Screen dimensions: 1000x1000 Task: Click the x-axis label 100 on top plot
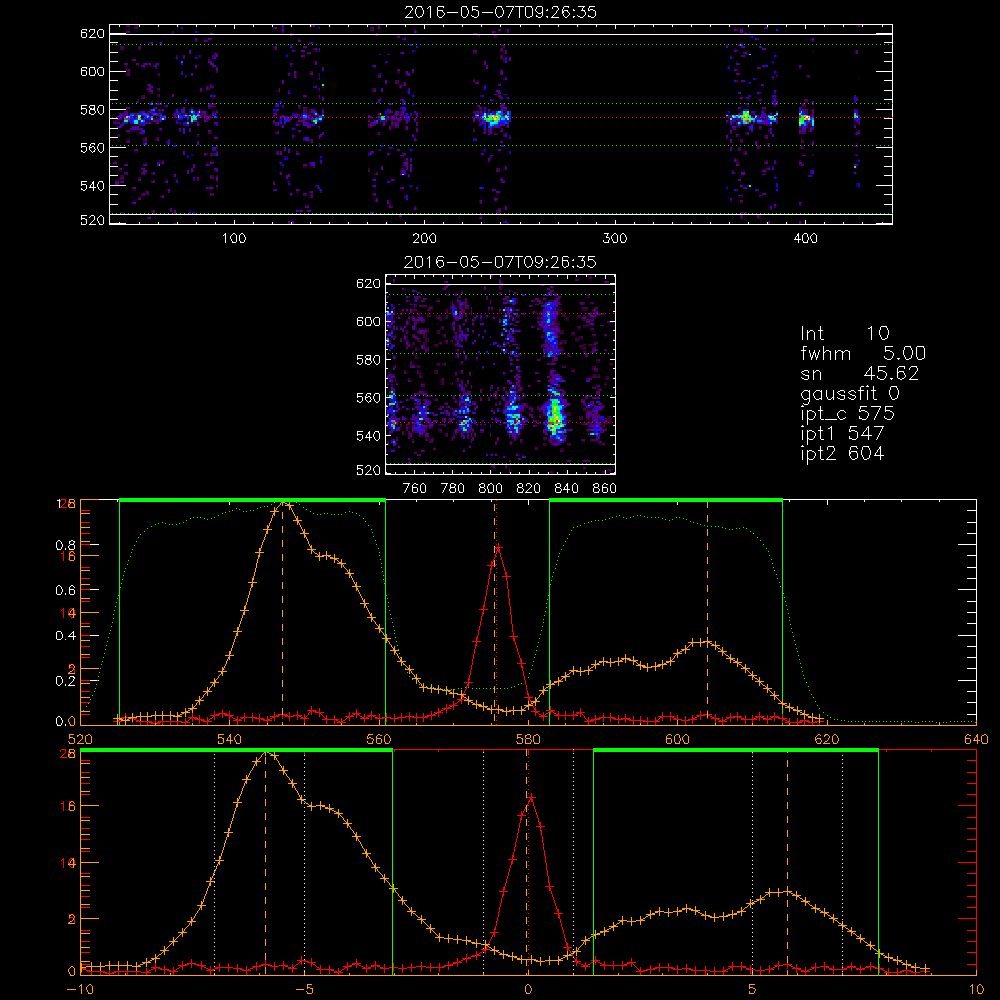pyautogui.click(x=234, y=239)
